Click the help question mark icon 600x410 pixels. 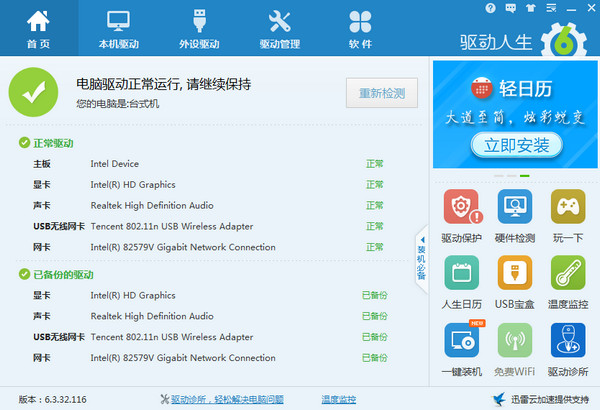490,8
